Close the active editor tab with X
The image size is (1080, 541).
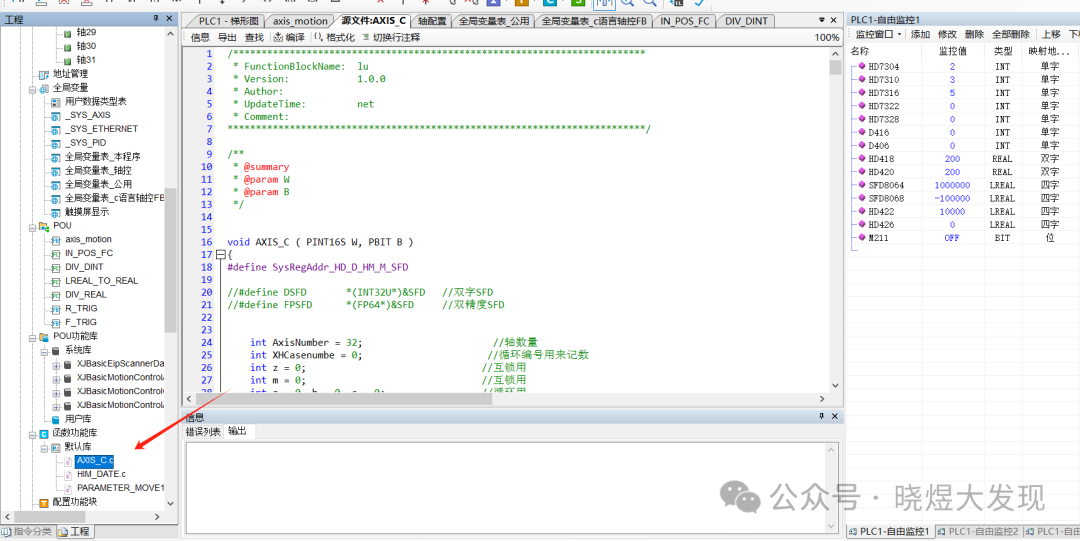pos(833,20)
